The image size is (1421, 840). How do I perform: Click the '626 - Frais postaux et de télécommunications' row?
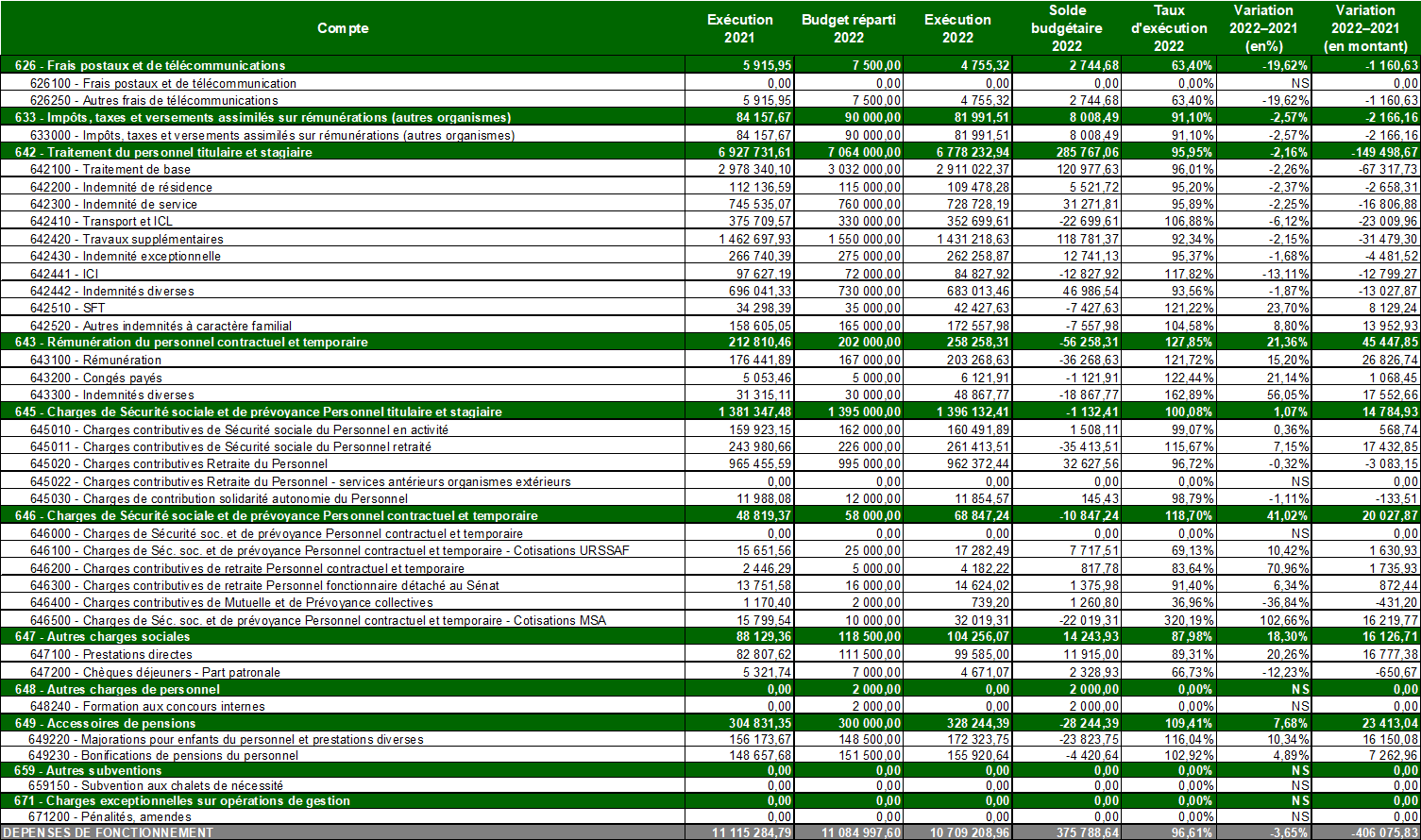tap(150, 65)
